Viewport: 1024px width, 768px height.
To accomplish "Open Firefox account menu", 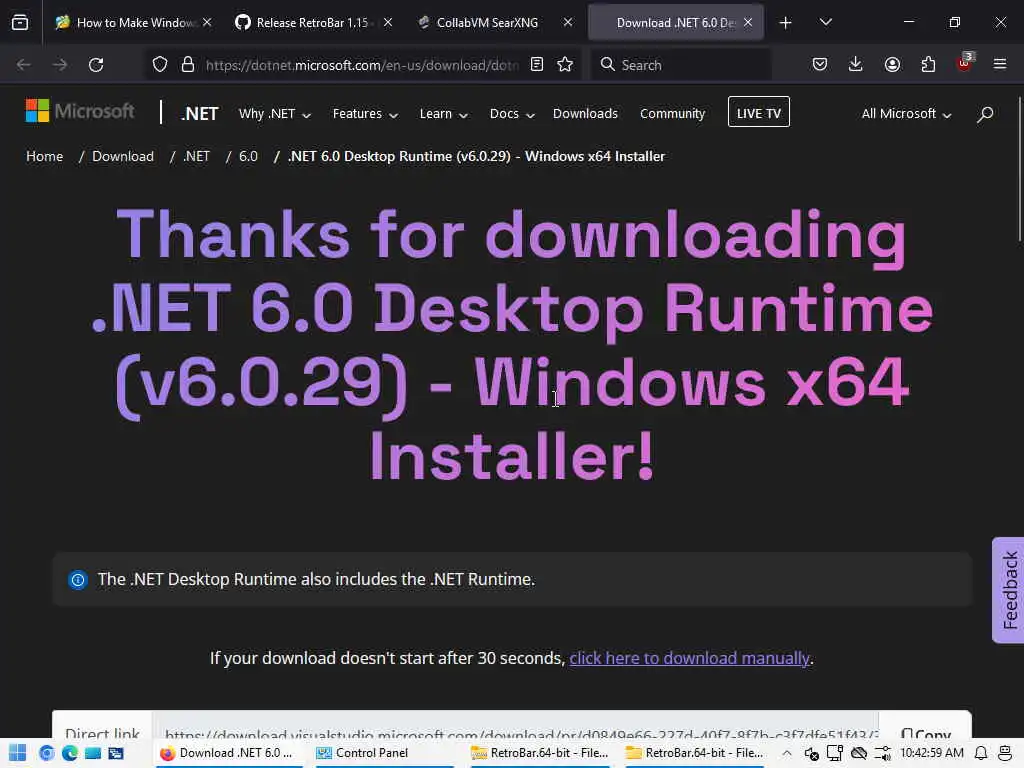I will (892, 65).
